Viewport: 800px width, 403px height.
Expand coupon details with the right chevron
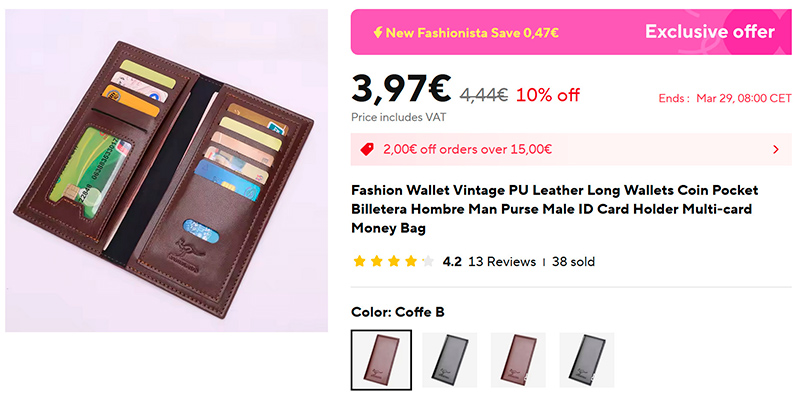click(x=776, y=150)
